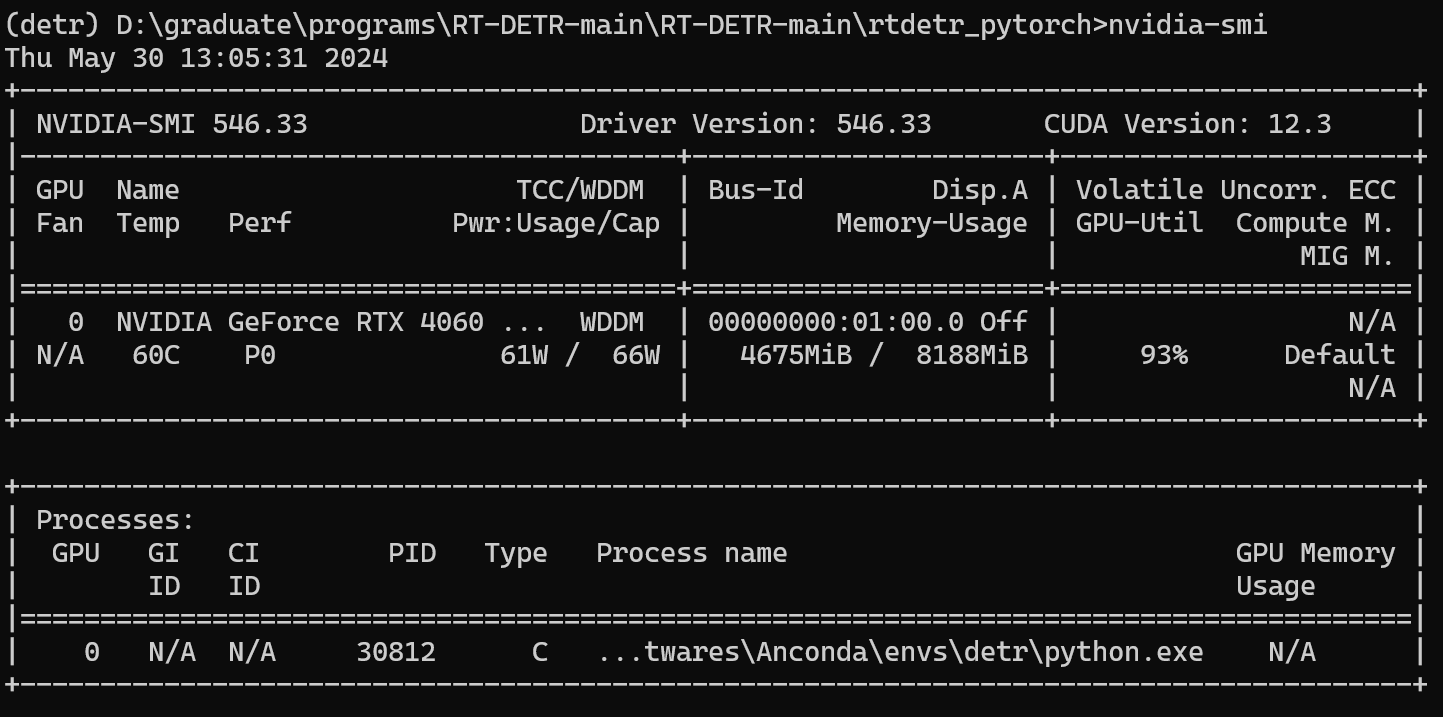Click the P0 performance state value
Screen dimensions: 1443x717
click(260, 355)
